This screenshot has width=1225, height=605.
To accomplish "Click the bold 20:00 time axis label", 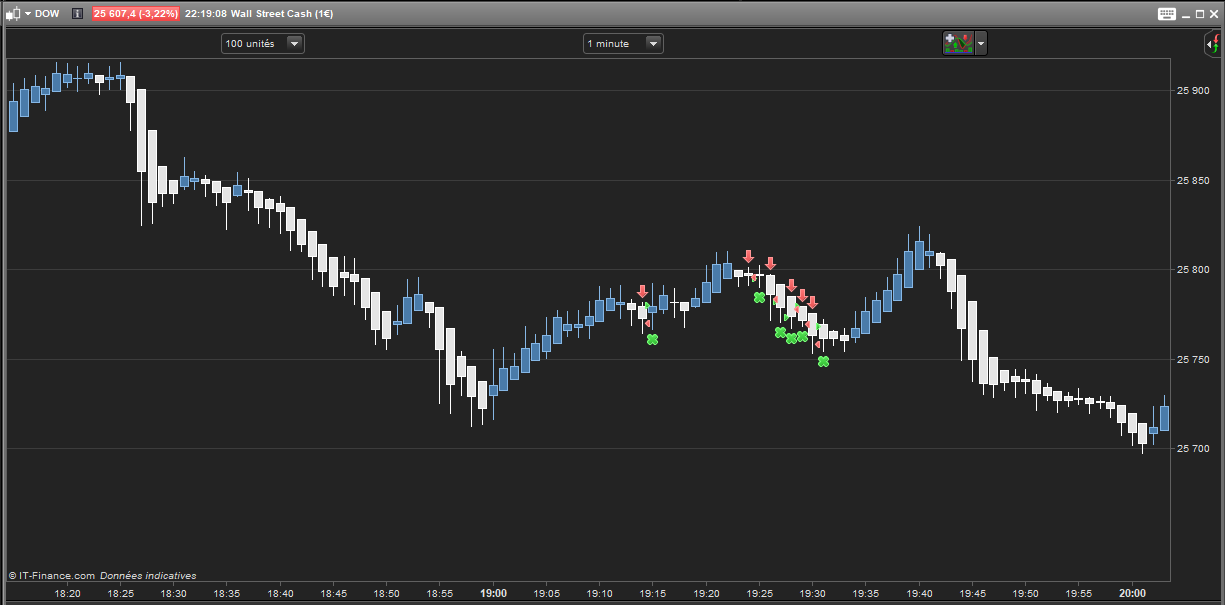I will click(1132, 593).
